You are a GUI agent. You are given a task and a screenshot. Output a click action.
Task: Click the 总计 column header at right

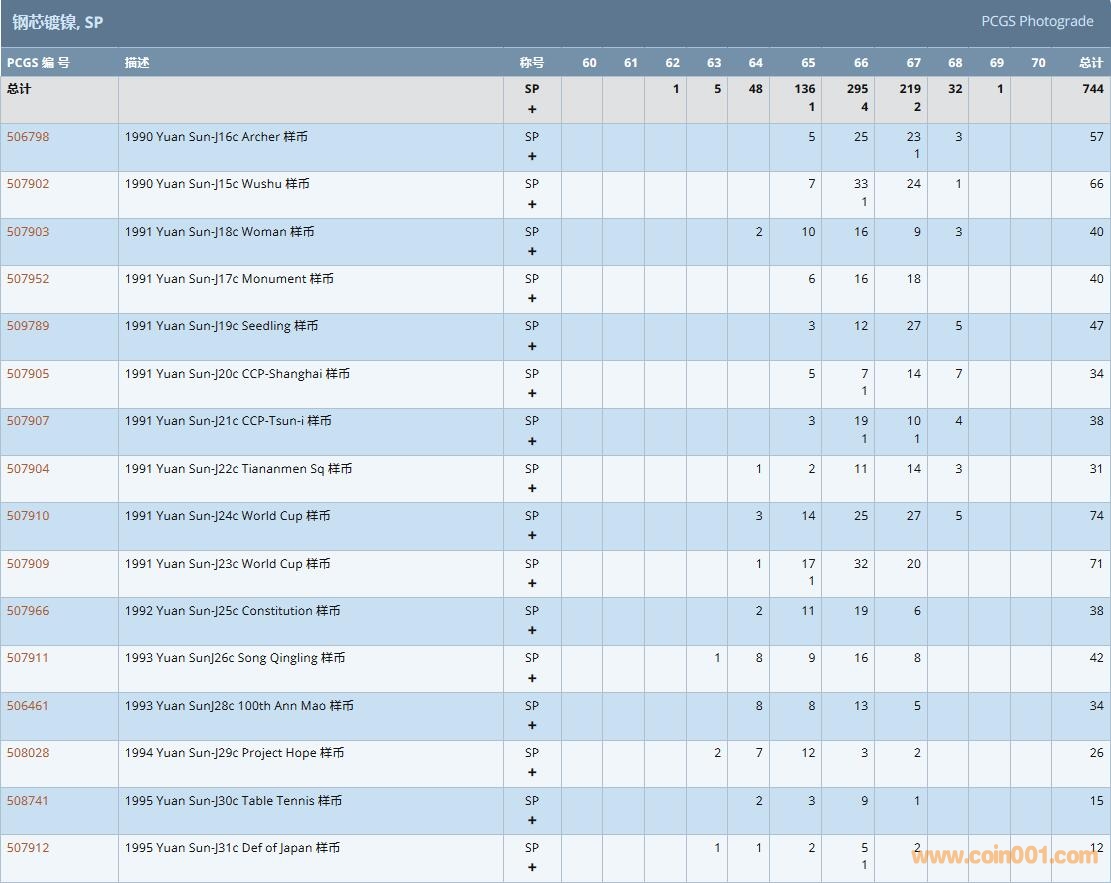tap(1090, 63)
